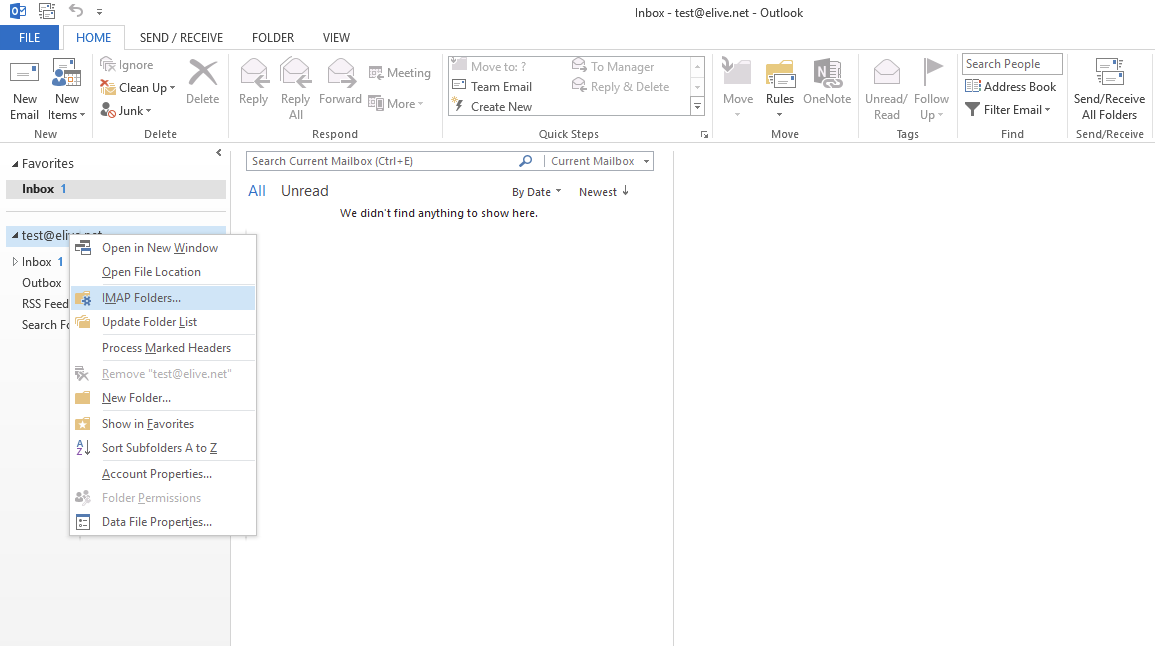
Task: Expand the Quick Steps gallery
Action: [x=697, y=107]
